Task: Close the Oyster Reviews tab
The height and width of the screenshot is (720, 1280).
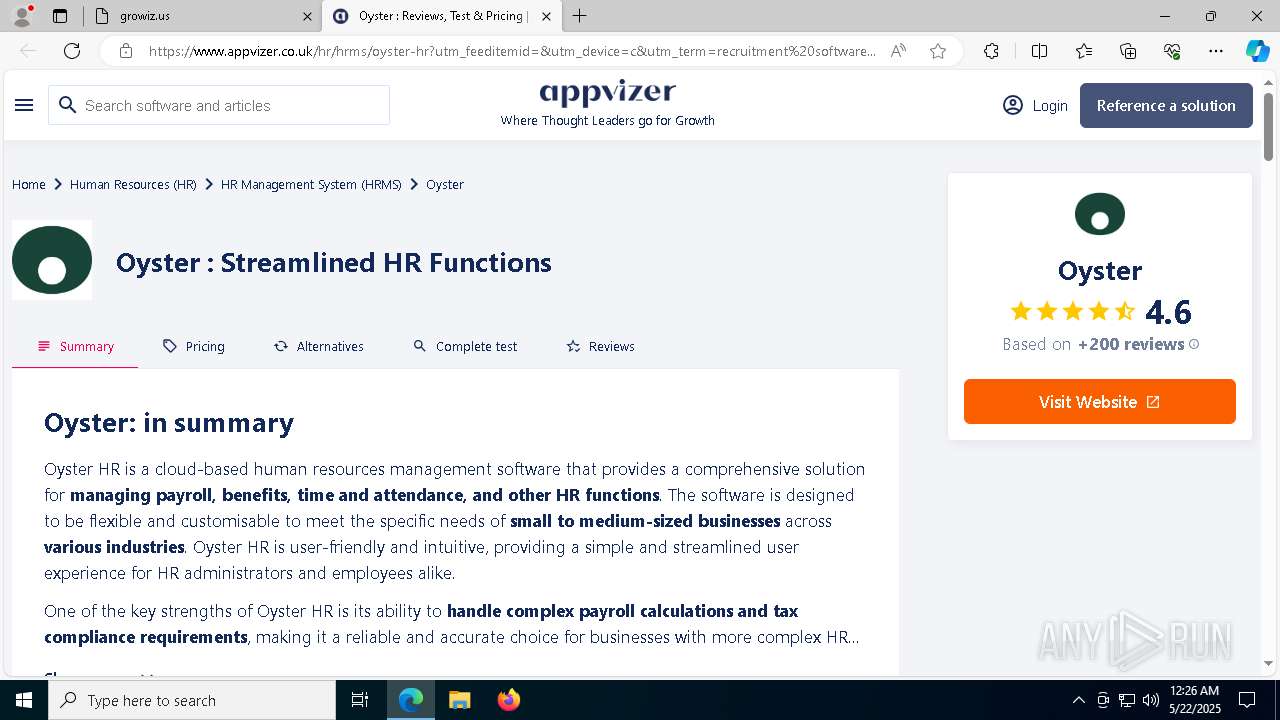Action: coord(546,16)
